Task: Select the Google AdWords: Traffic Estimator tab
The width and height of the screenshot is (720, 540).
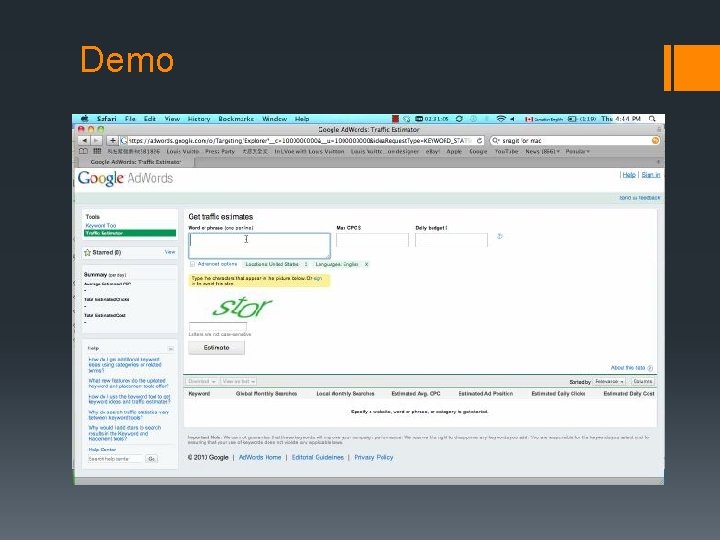Action: [135, 162]
